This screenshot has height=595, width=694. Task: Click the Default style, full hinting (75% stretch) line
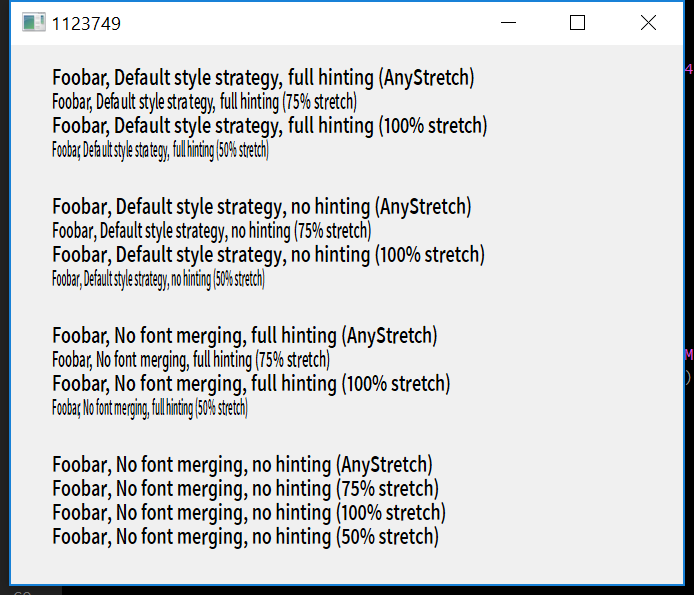(204, 102)
